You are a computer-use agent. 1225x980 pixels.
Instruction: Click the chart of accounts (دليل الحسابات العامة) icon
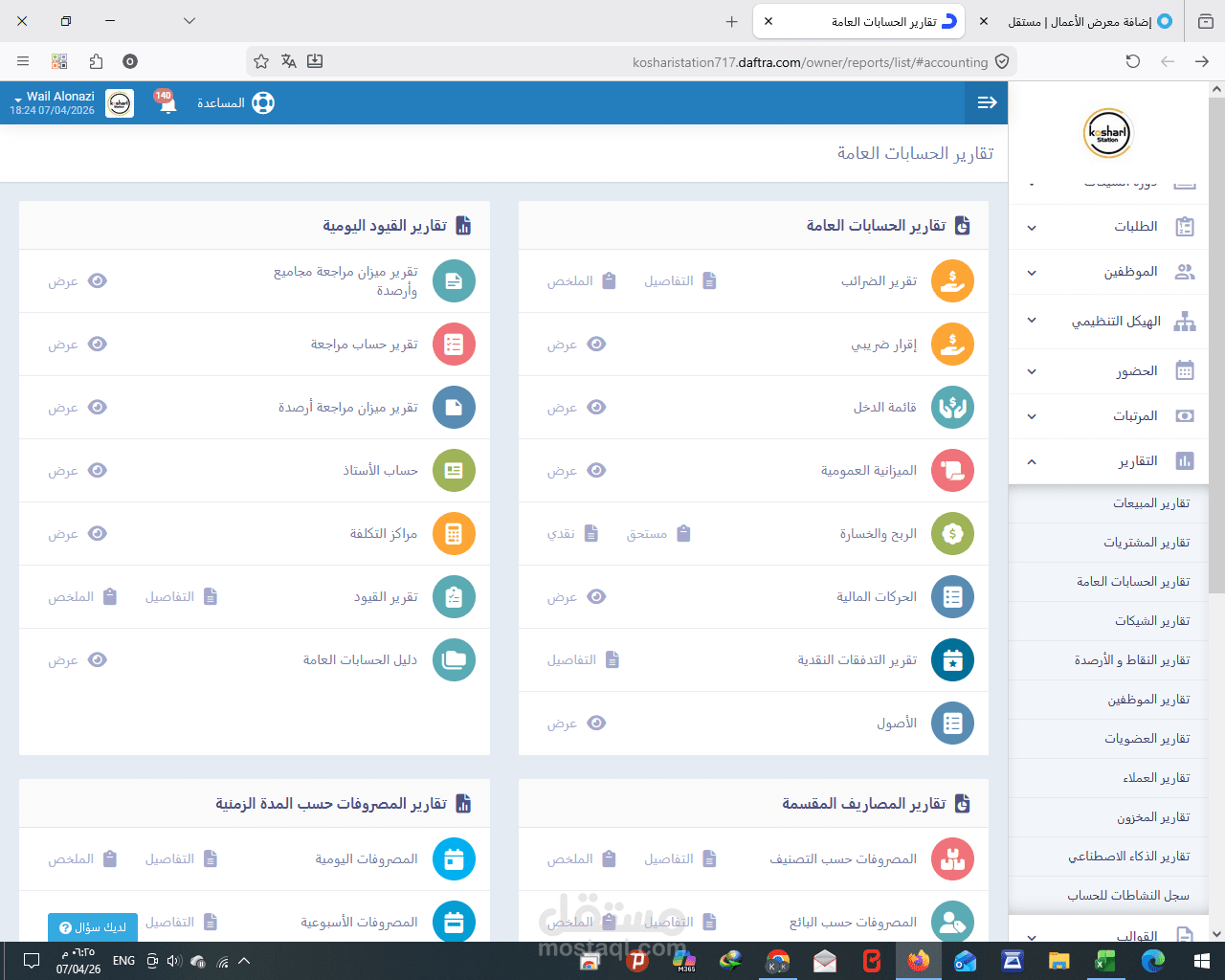coord(454,660)
